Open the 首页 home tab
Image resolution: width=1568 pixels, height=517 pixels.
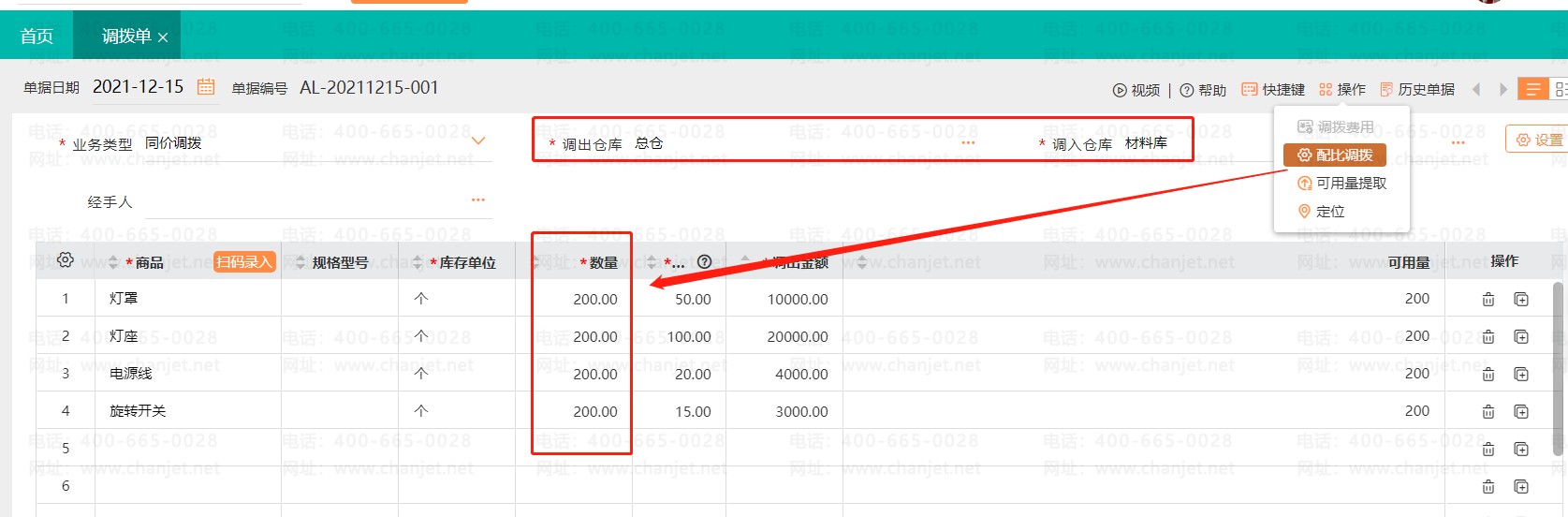click(37, 37)
